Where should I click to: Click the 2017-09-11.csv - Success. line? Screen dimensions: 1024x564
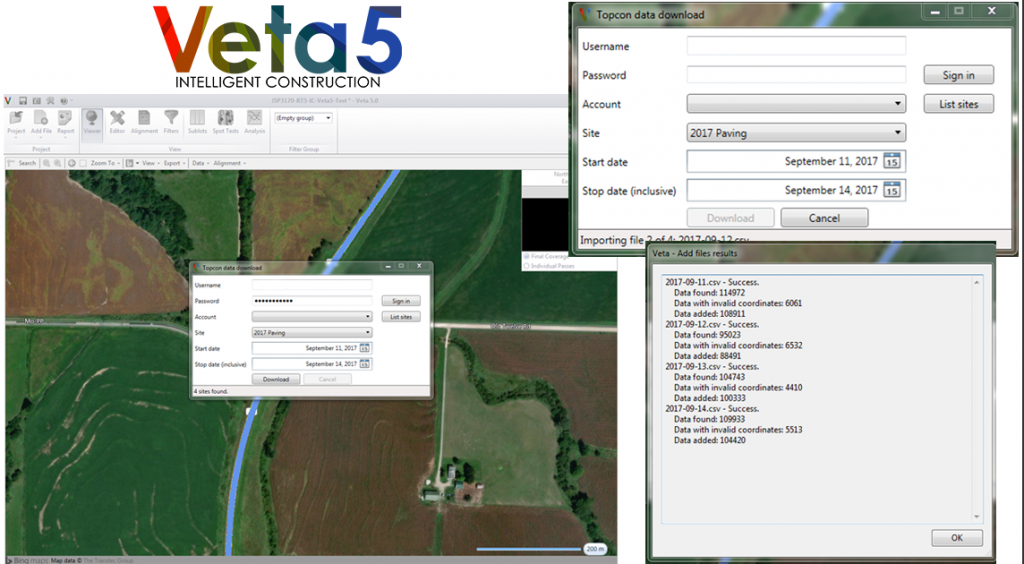[712, 282]
